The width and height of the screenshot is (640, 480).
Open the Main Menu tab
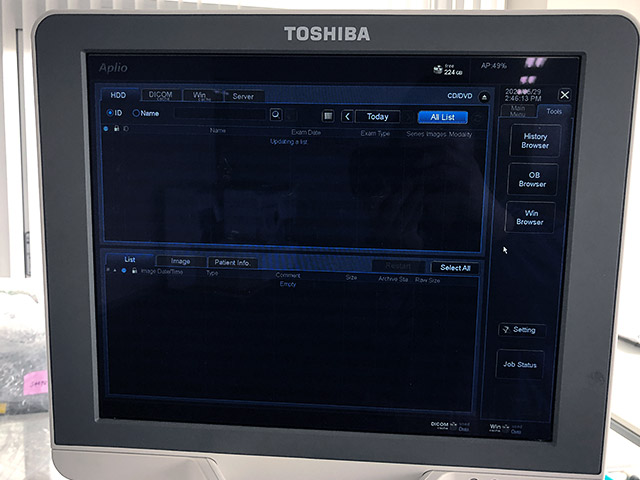click(x=518, y=111)
